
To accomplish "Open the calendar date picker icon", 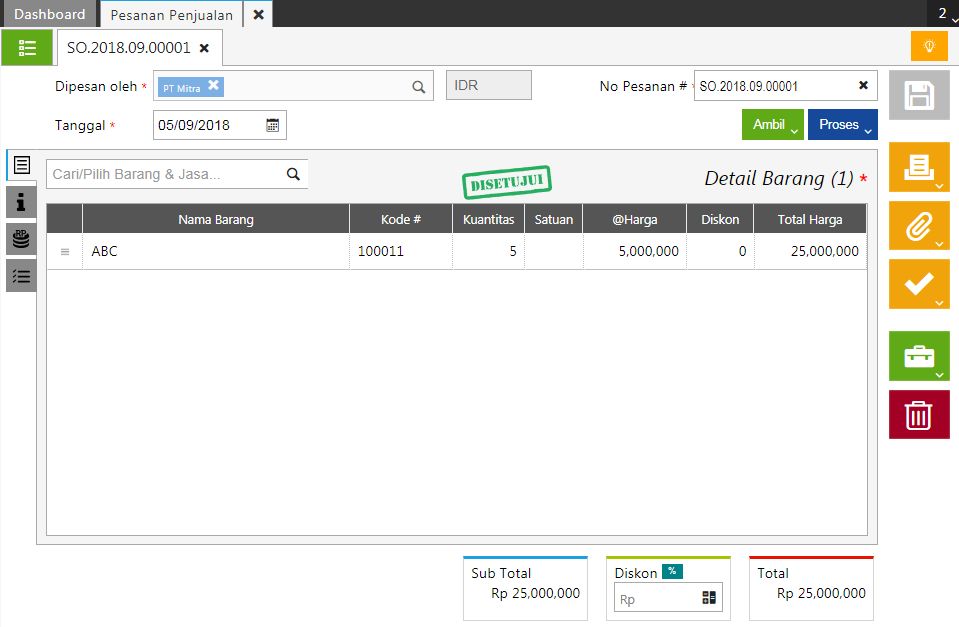I will [273, 125].
